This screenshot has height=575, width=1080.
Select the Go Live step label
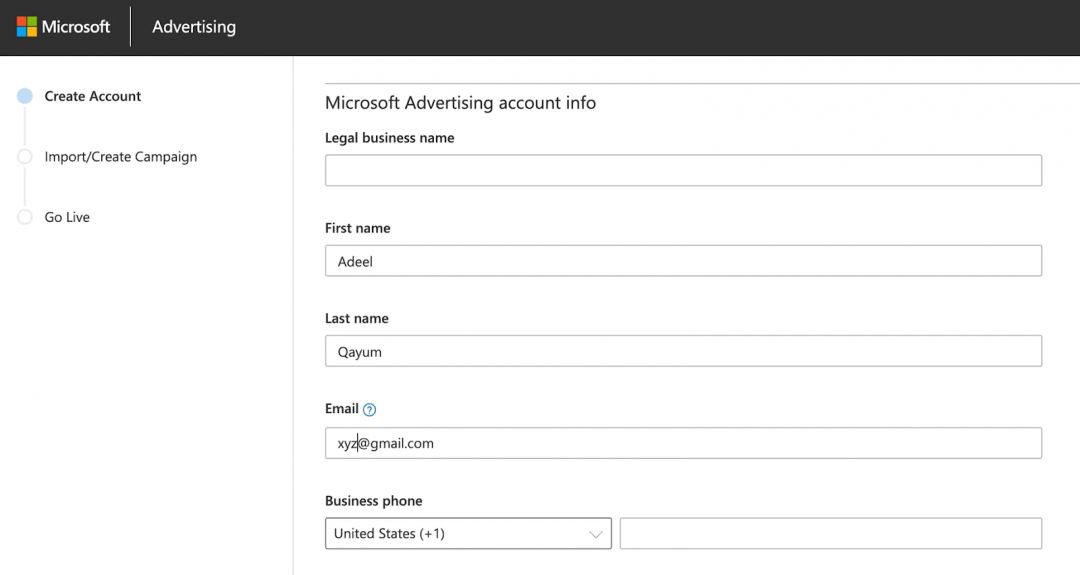(x=67, y=218)
